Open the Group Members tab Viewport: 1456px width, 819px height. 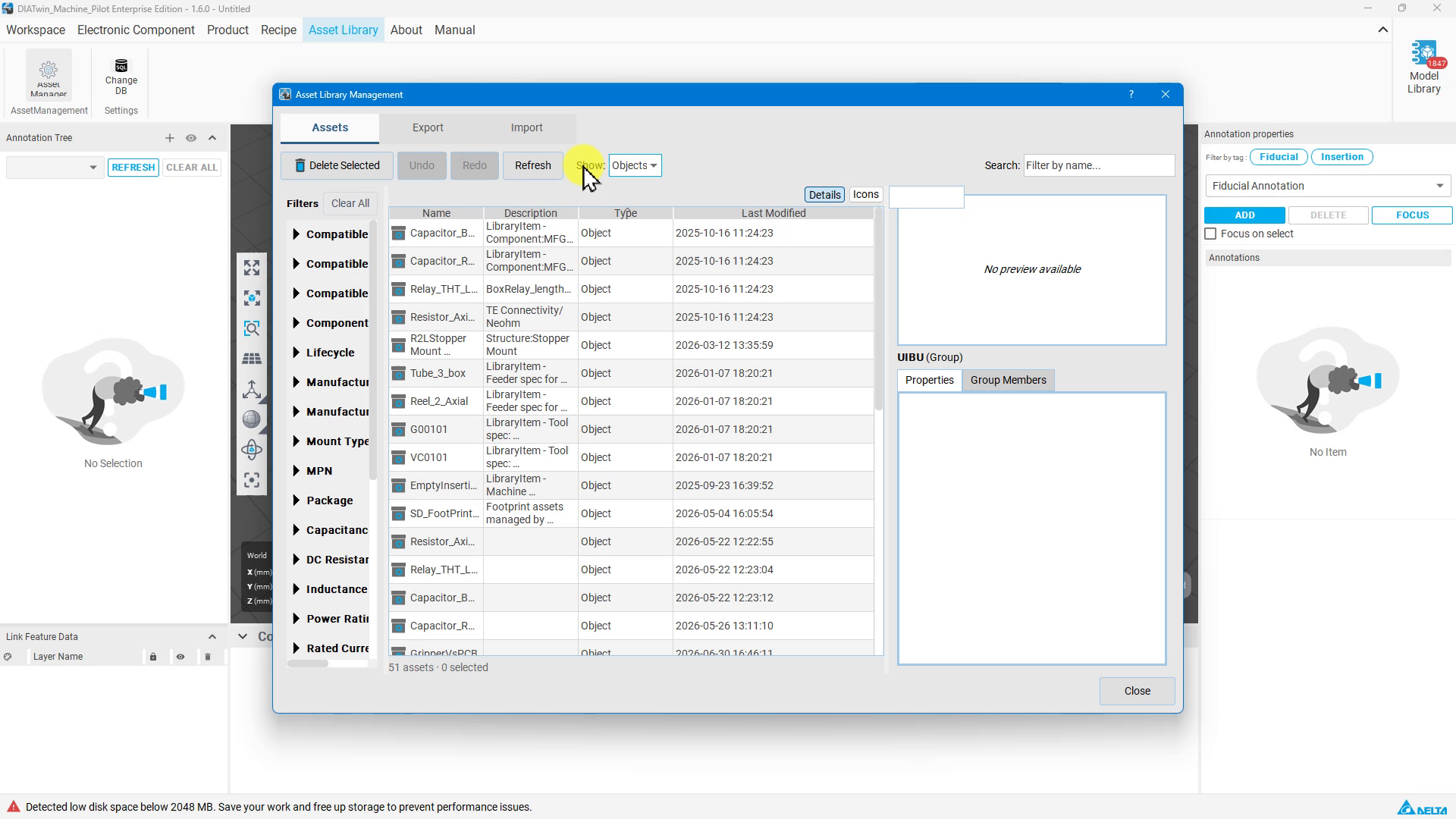pos(1008,380)
